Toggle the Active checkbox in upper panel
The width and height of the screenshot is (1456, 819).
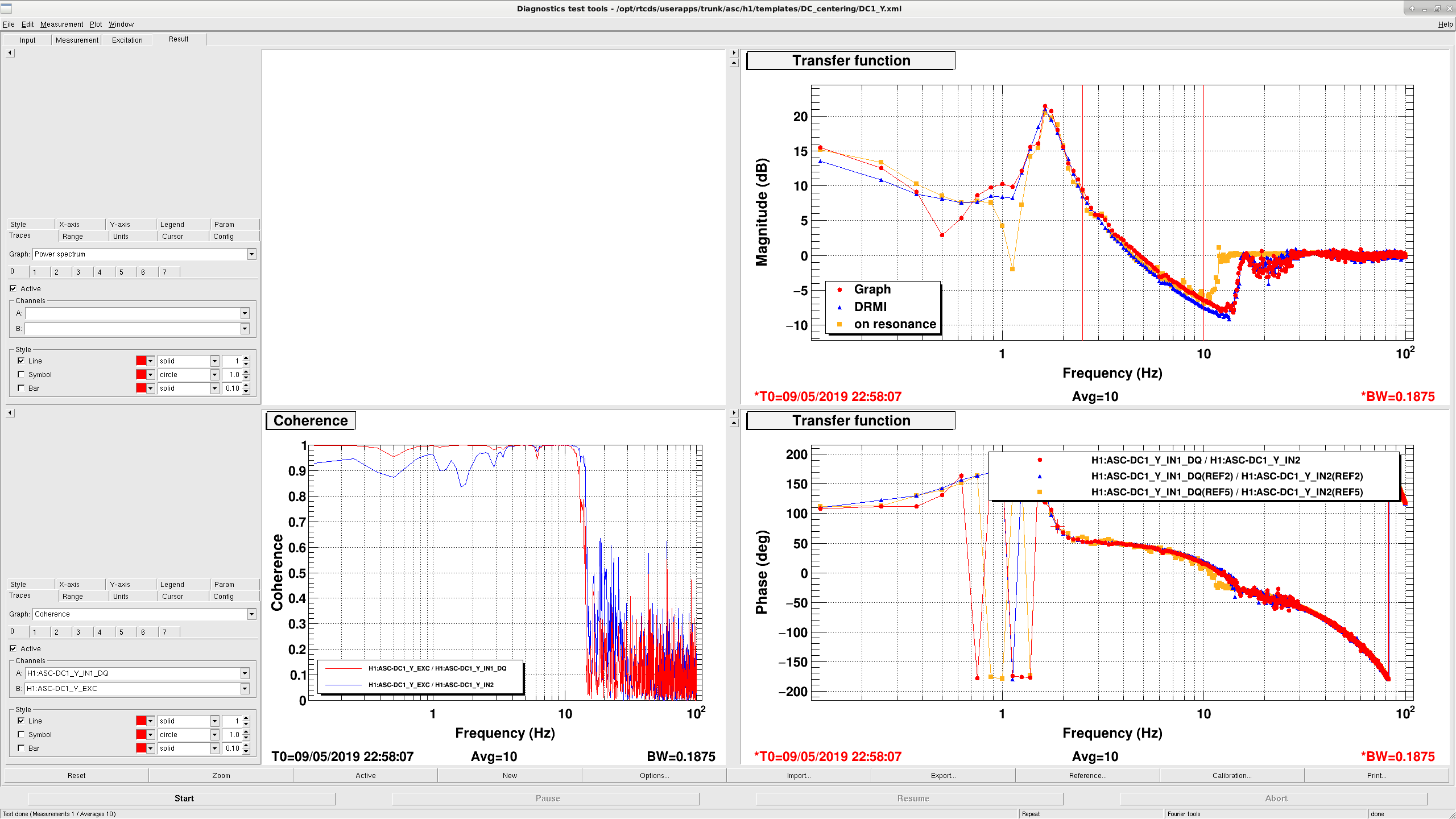point(13,289)
